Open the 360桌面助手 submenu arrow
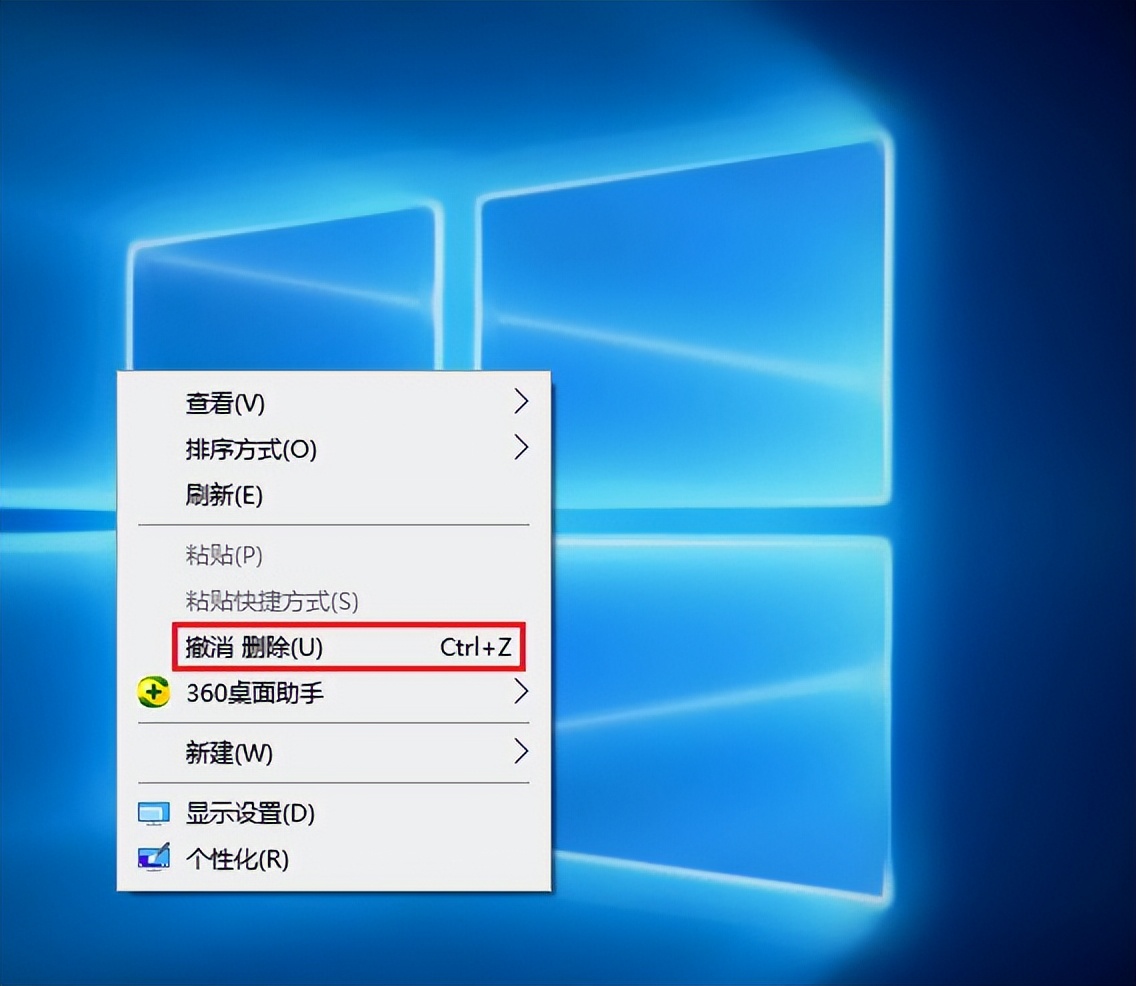Viewport: 1136px width, 986px height. tap(521, 691)
